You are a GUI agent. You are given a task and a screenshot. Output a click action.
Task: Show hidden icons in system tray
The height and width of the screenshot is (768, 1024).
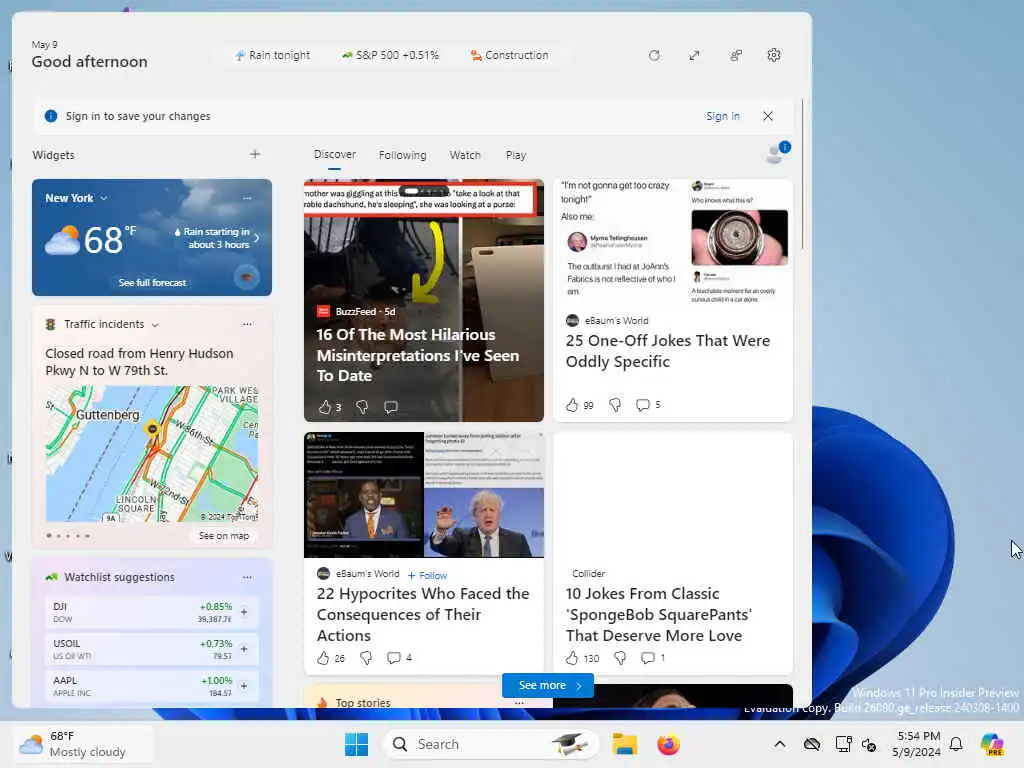point(780,744)
